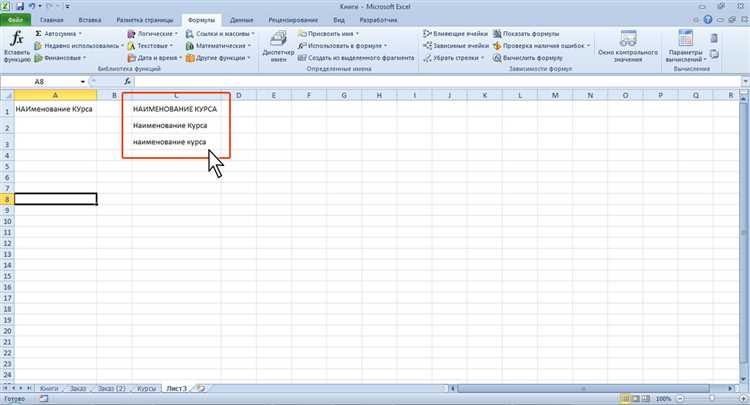
Task: Switch to the Разметка страницы tab
Action: click(x=145, y=20)
